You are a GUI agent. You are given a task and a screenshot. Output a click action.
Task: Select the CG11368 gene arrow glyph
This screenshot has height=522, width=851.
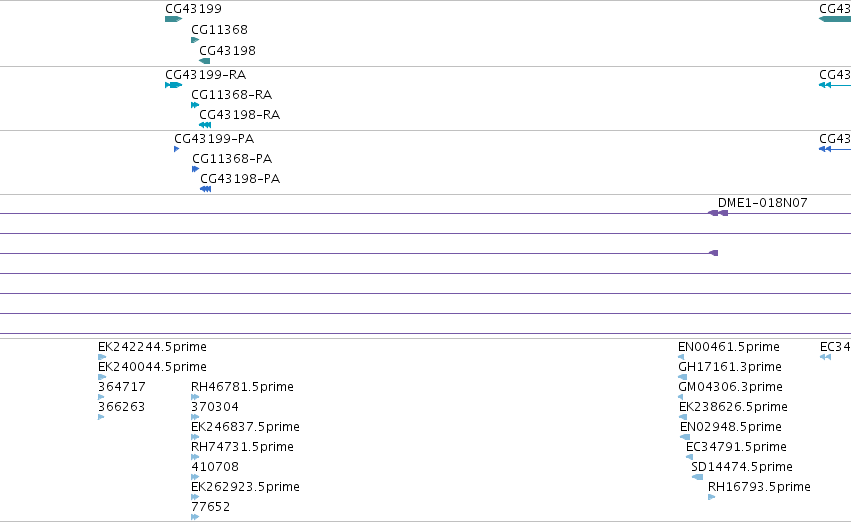195,40
